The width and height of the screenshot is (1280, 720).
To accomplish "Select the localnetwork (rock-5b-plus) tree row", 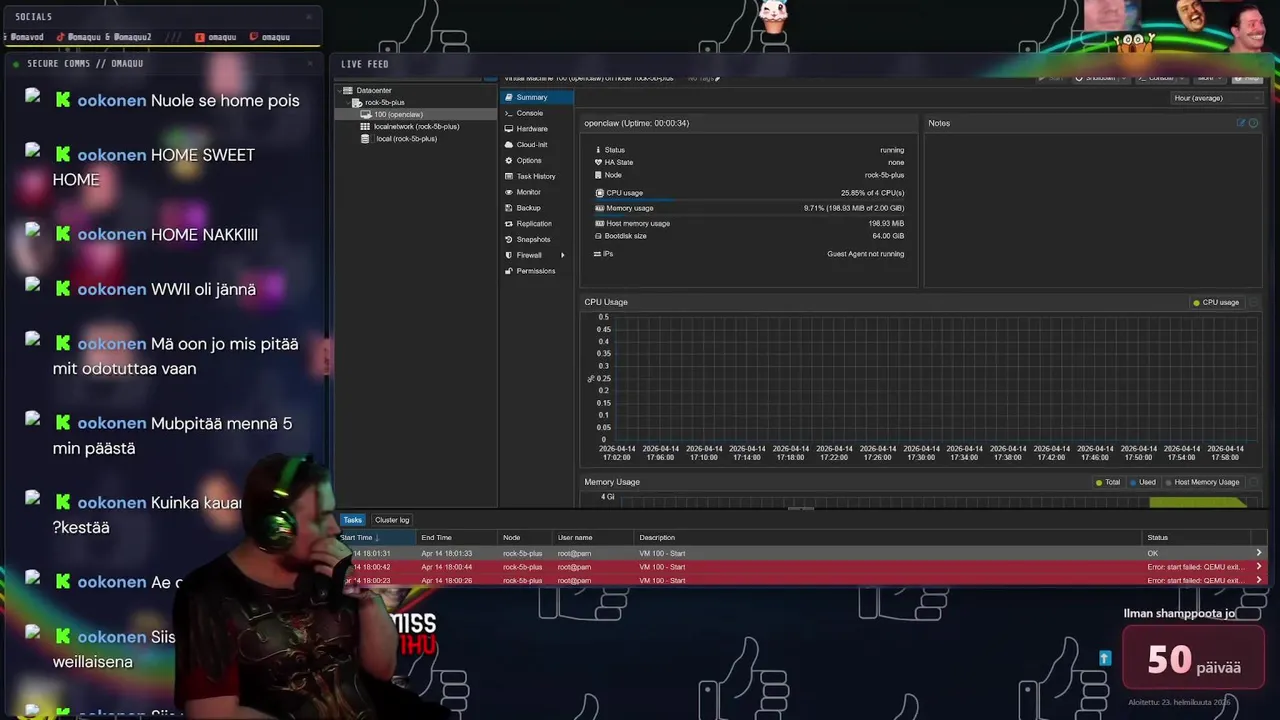I will click(x=416, y=127).
